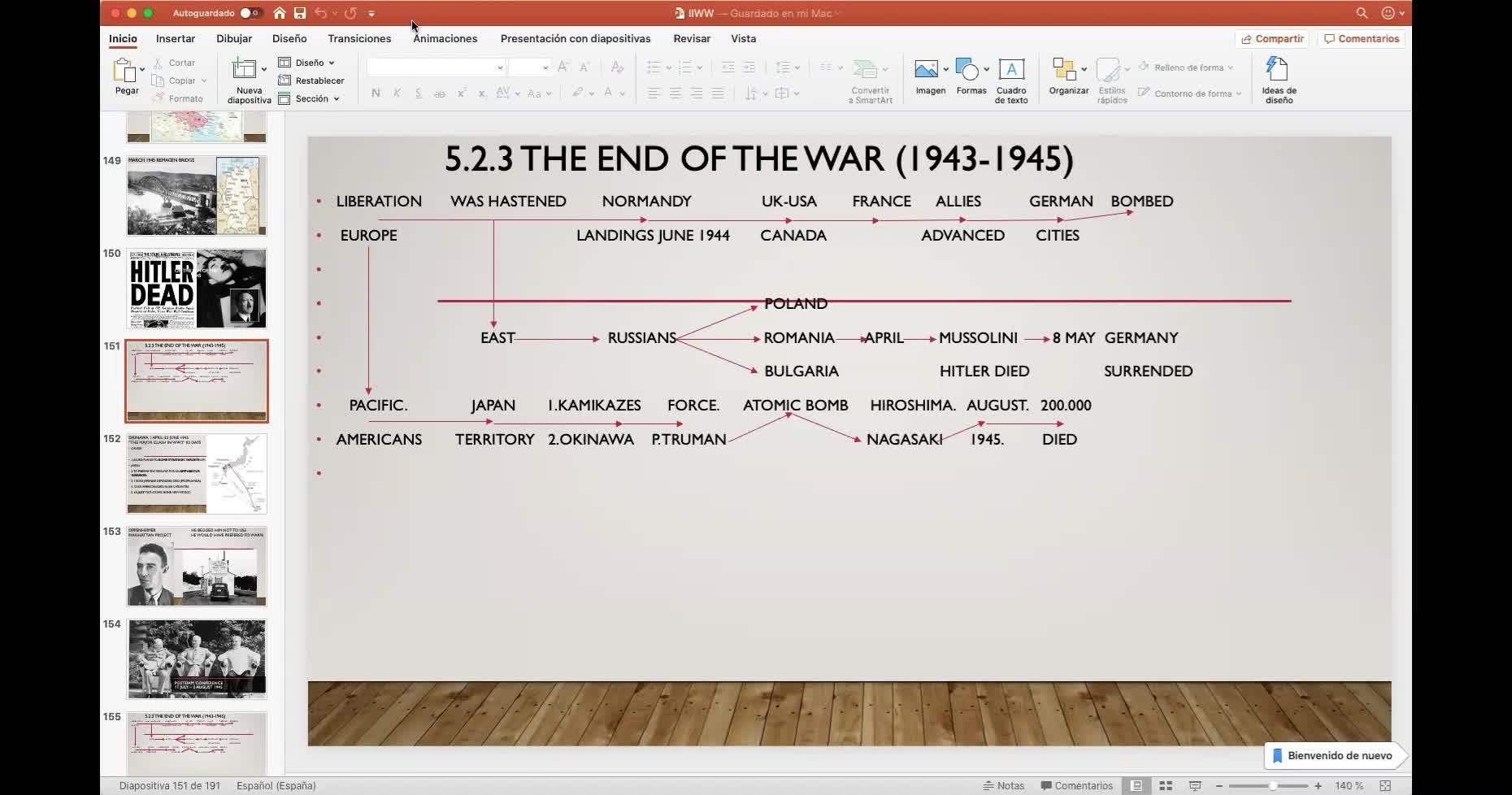
Task: Click the Cortar button
Action: (174, 63)
